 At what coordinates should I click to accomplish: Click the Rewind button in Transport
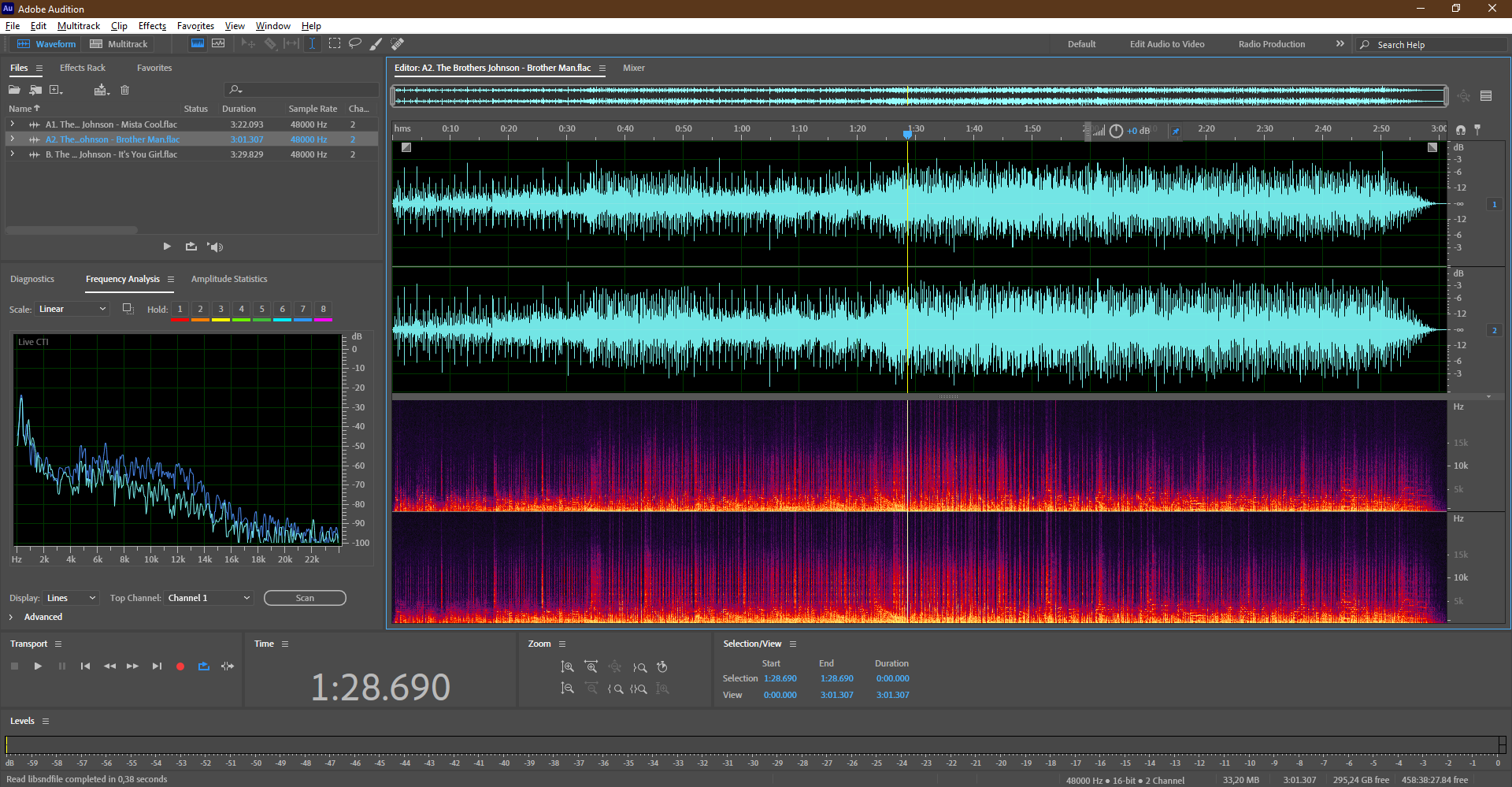pyautogui.click(x=109, y=666)
